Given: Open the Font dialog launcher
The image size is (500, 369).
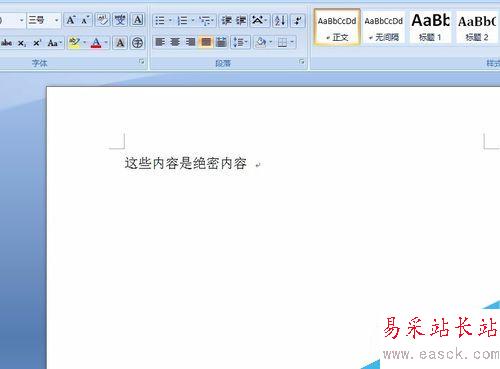Looking at the screenshot, I should click(142, 62).
